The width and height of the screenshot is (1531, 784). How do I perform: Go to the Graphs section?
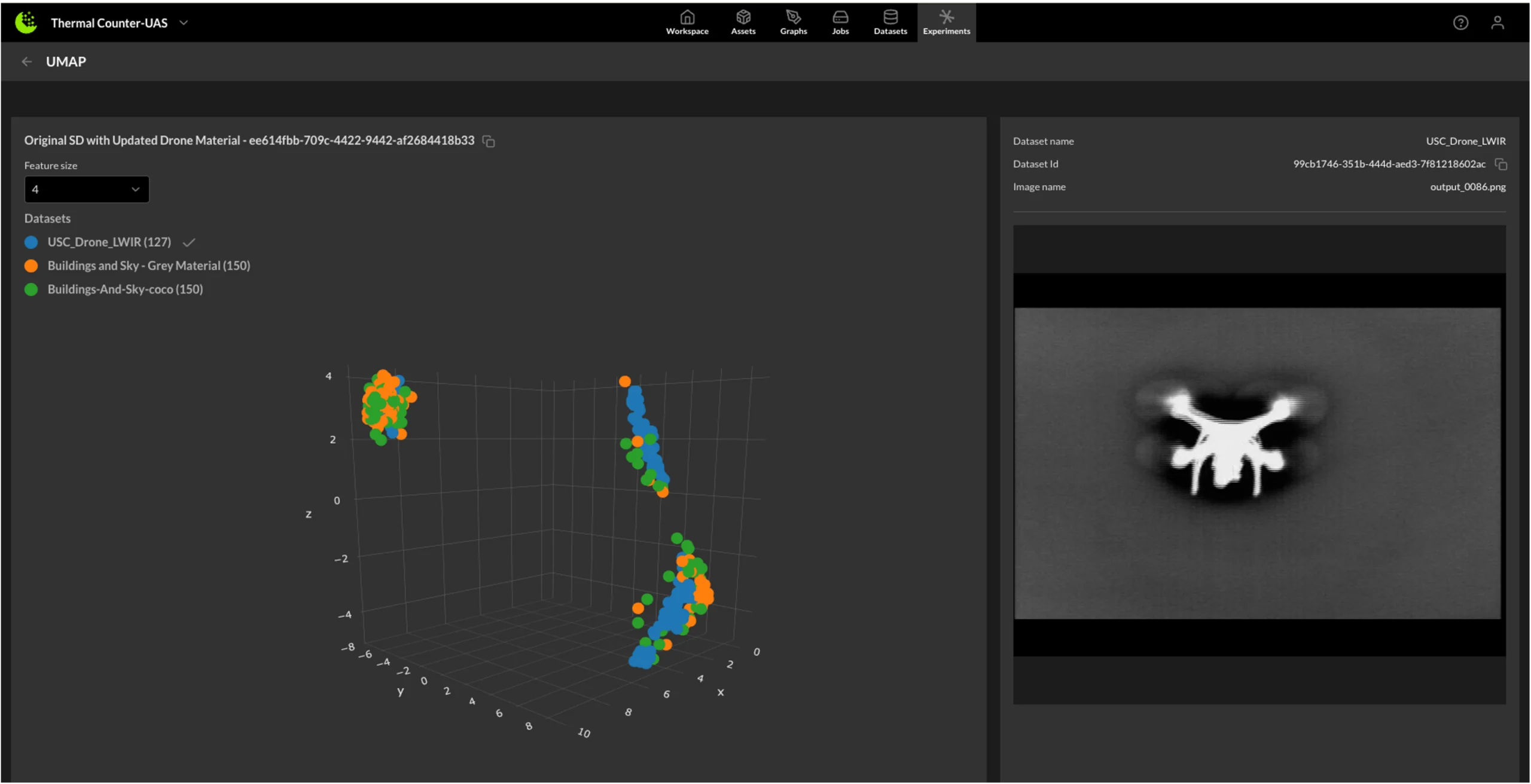[793, 22]
